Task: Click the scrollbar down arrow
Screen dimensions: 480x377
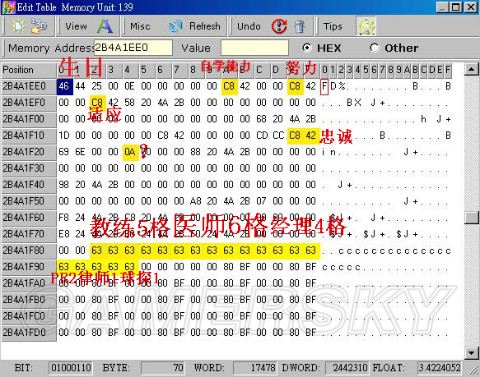Action: 471,353
